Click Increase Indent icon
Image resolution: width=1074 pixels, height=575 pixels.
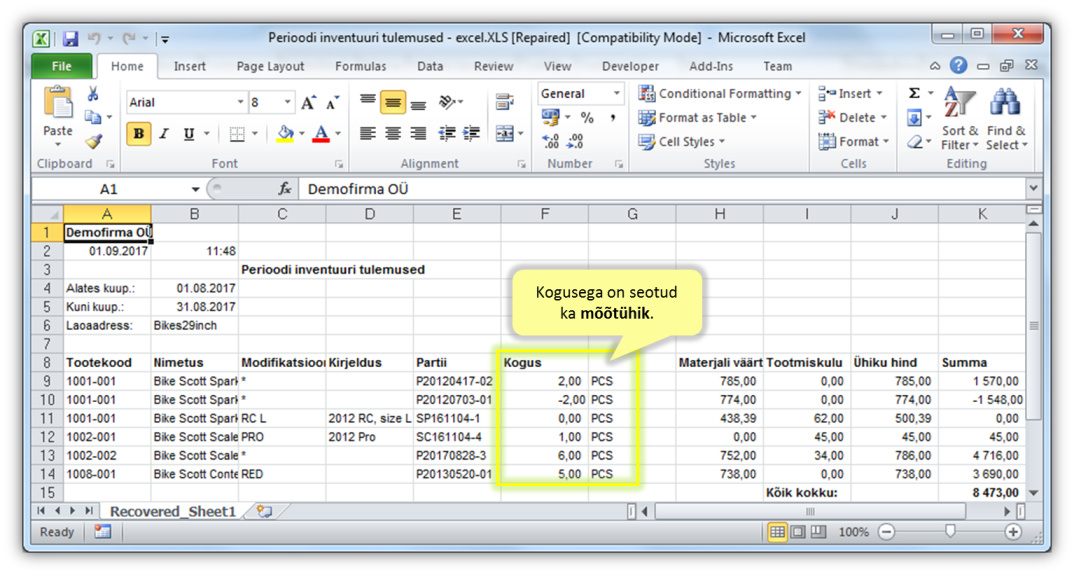(471, 134)
